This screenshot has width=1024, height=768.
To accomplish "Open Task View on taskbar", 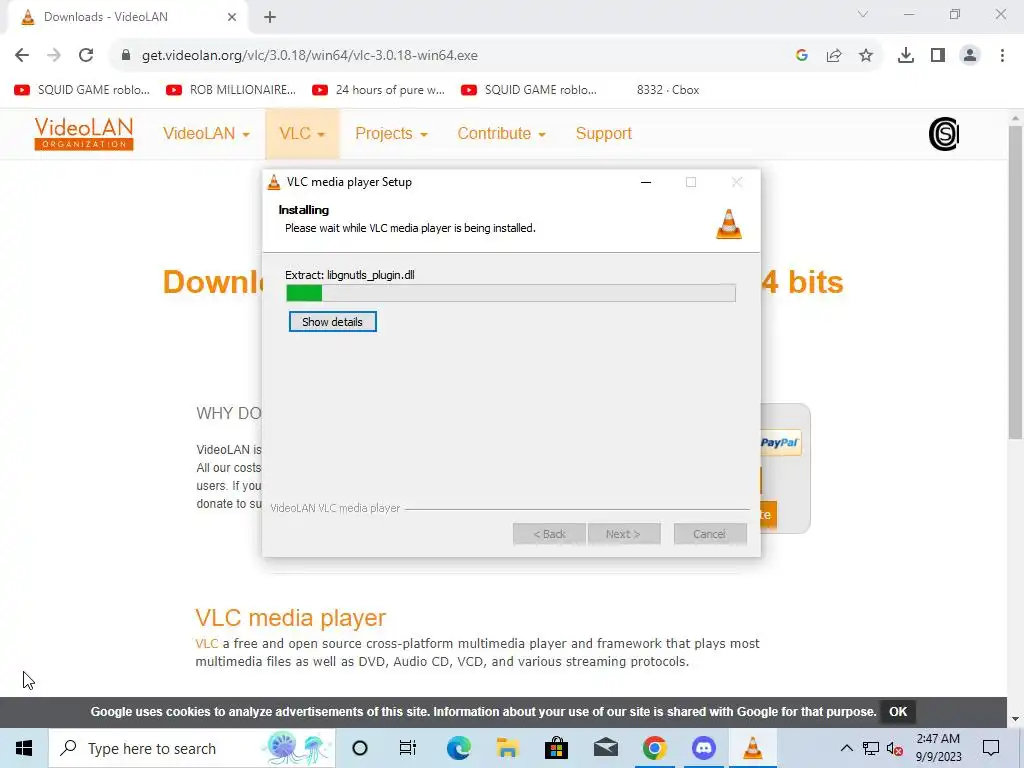I will pyautogui.click(x=408, y=748).
